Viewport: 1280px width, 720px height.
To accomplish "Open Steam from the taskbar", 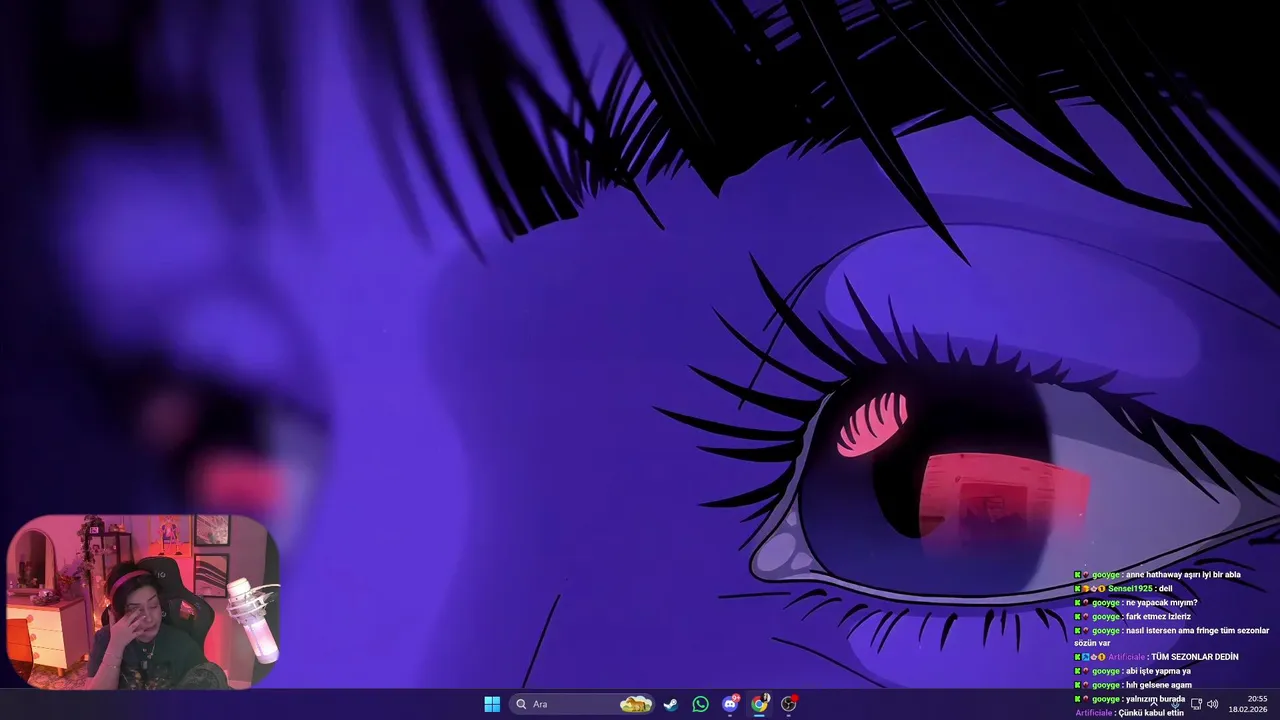I will (671, 704).
